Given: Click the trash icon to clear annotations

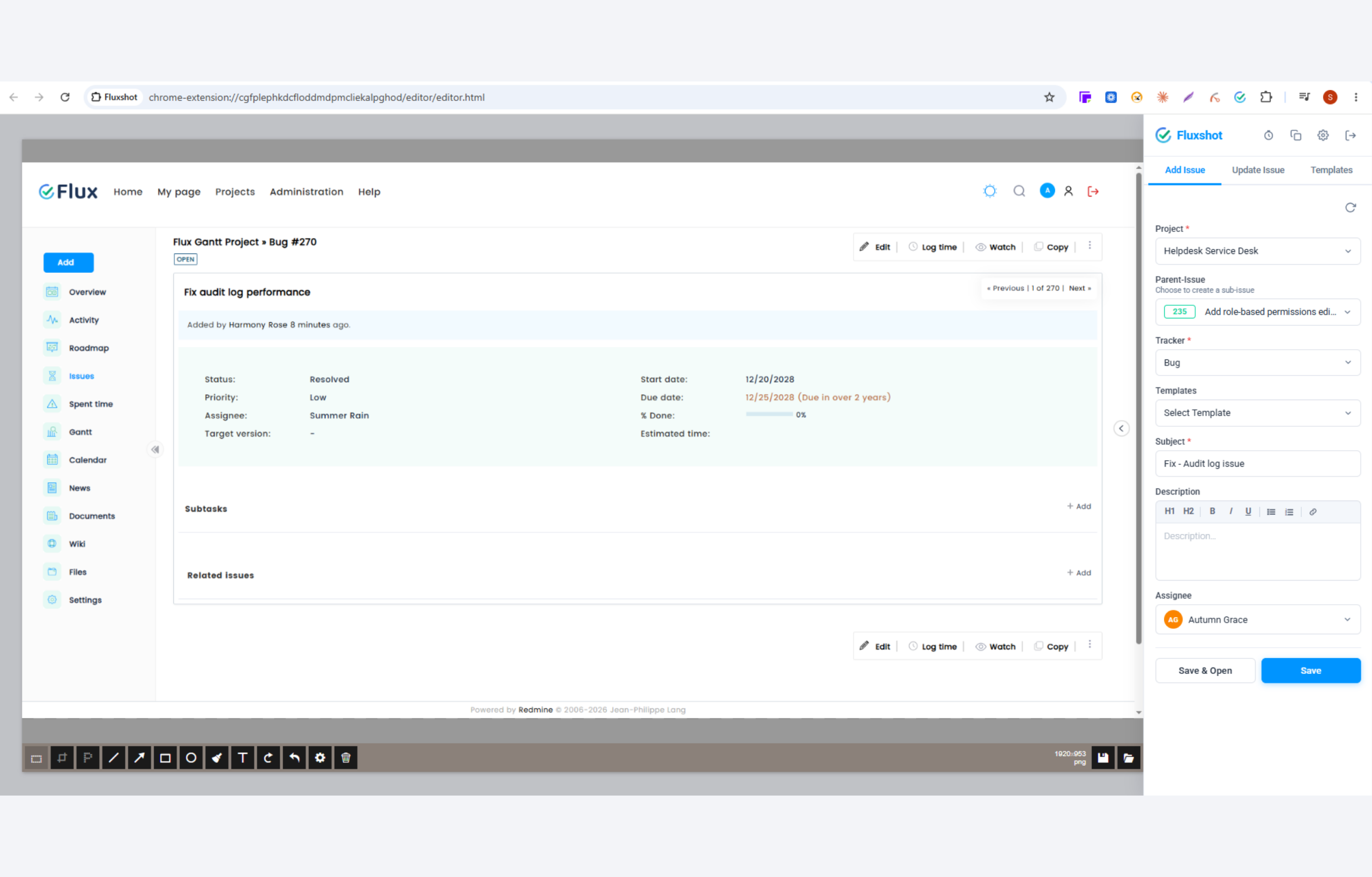Looking at the screenshot, I should pyautogui.click(x=346, y=758).
